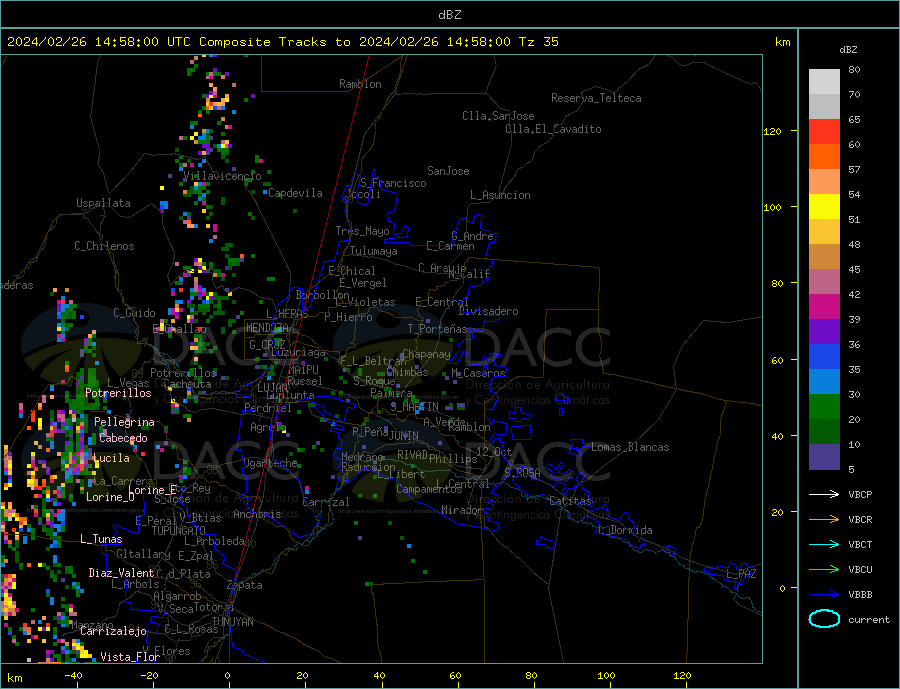Click the Vista_Flor place label
The image size is (900, 689).
pyautogui.click(x=130, y=656)
